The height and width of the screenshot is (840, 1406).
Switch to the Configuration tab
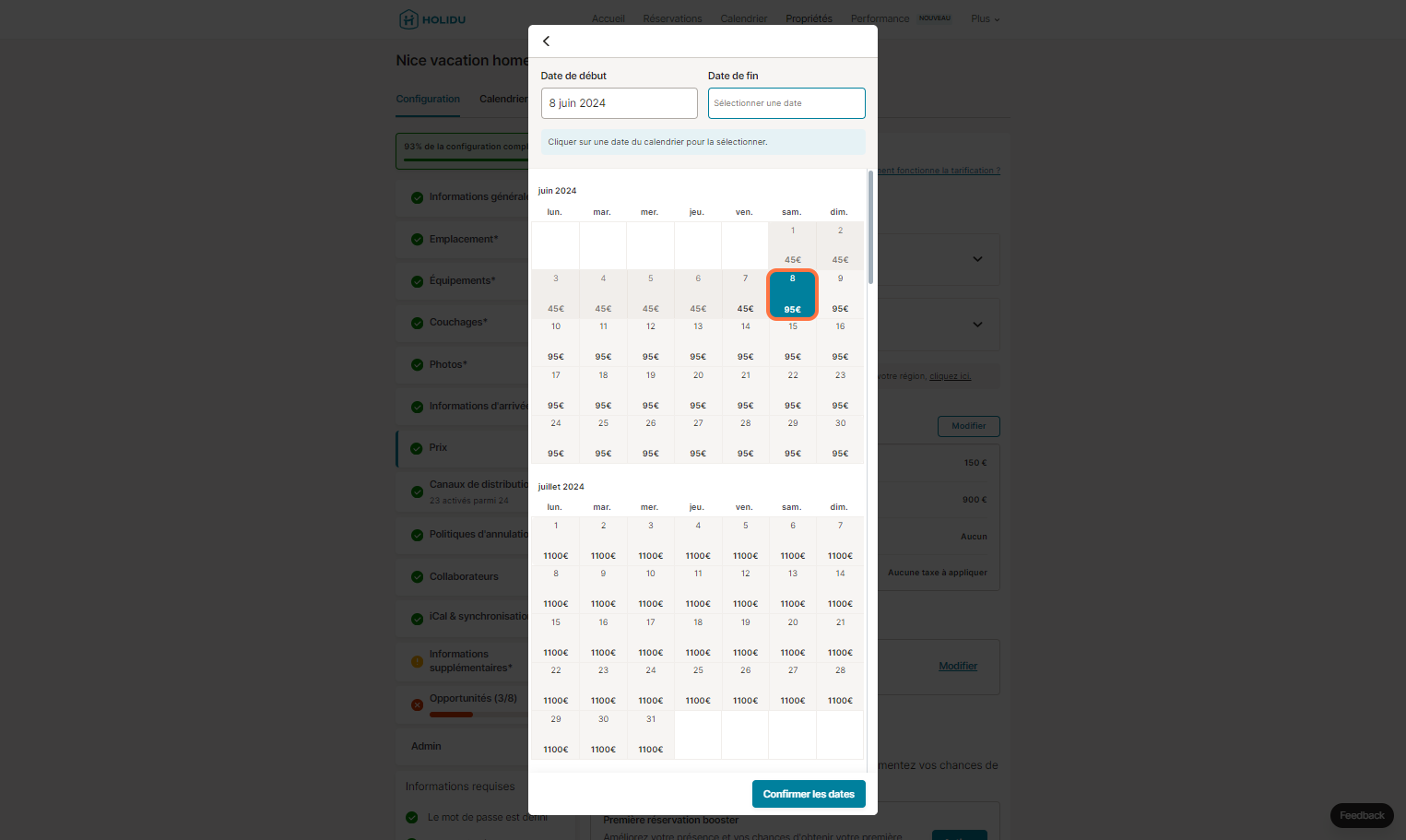click(428, 99)
